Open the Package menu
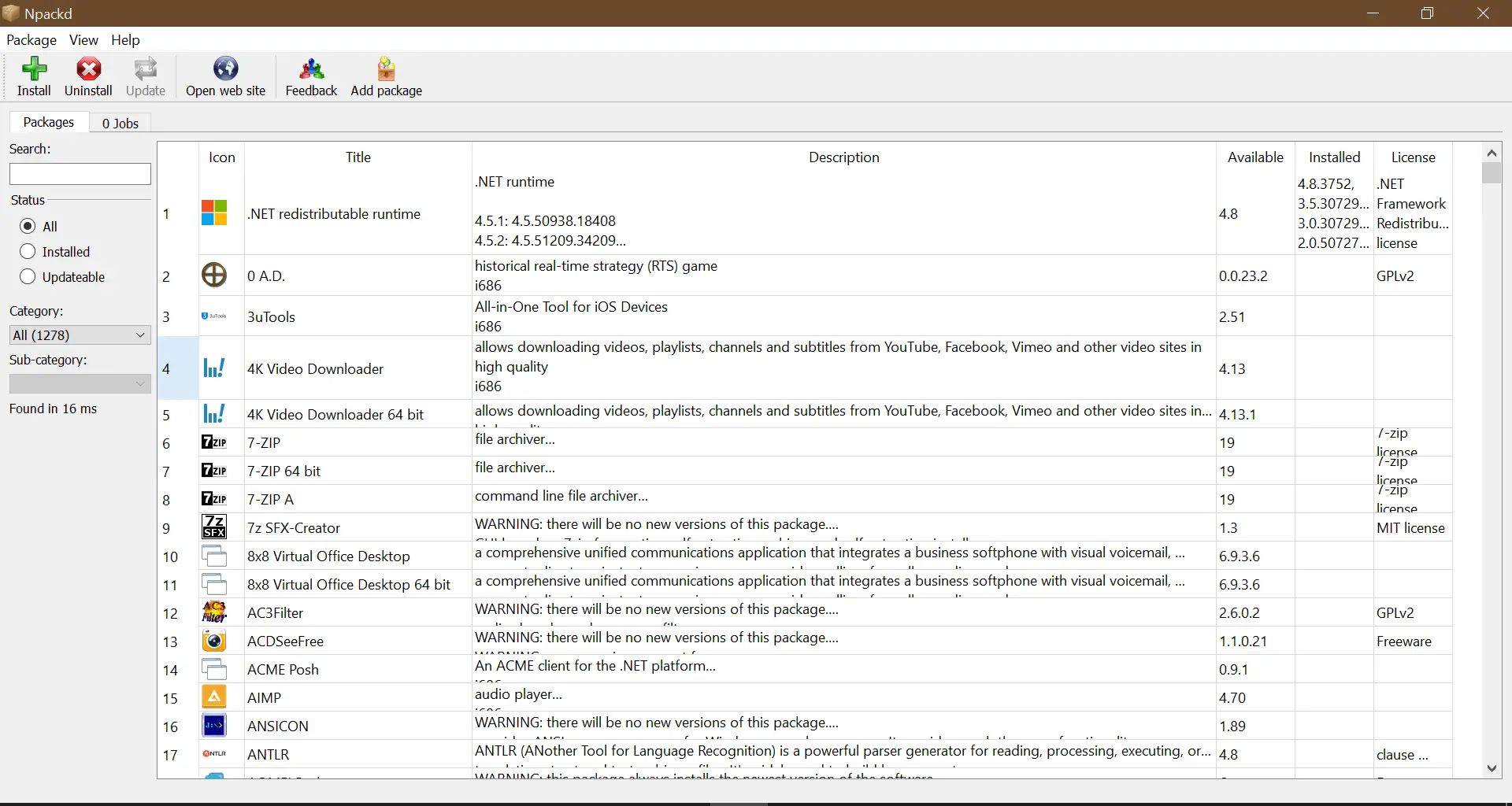Image resolution: width=1512 pixels, height=806 pixels. pyautogui.click(x=31, y=40)
